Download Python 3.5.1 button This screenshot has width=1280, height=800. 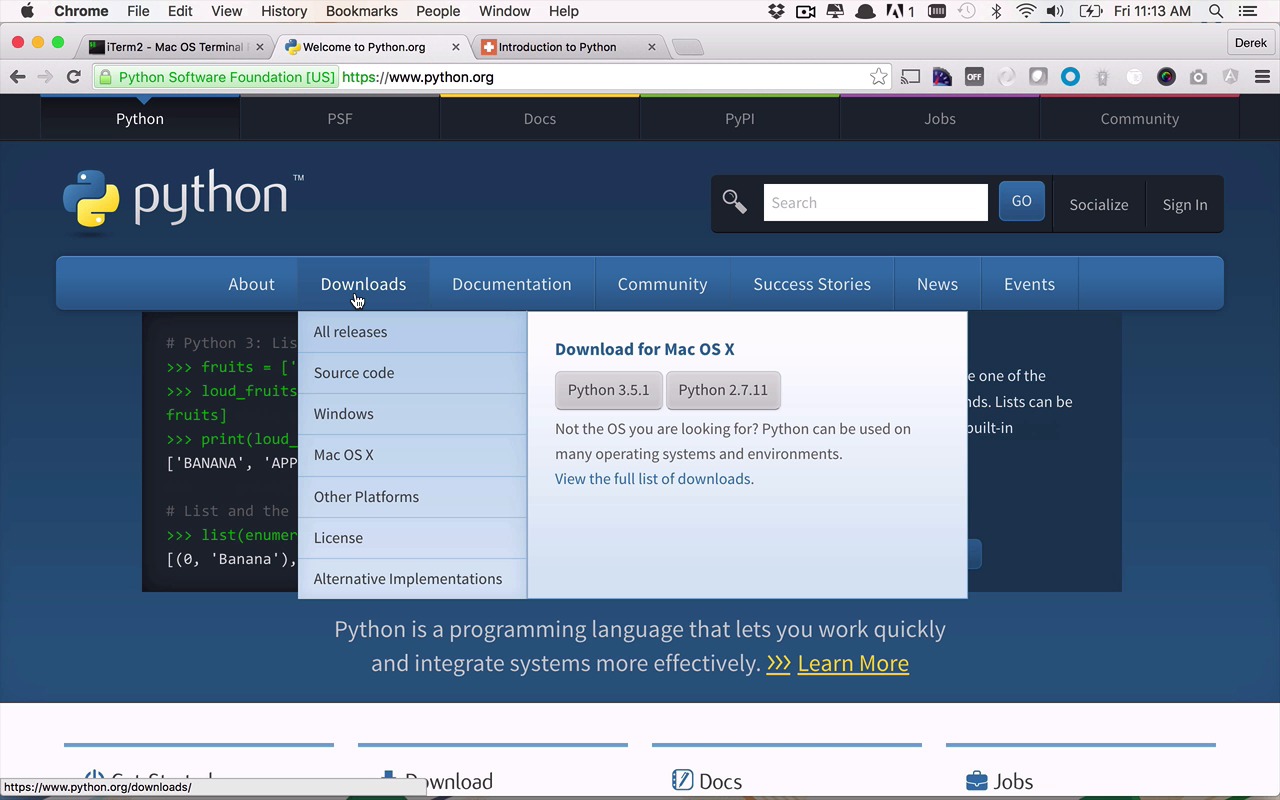(608, 390)
